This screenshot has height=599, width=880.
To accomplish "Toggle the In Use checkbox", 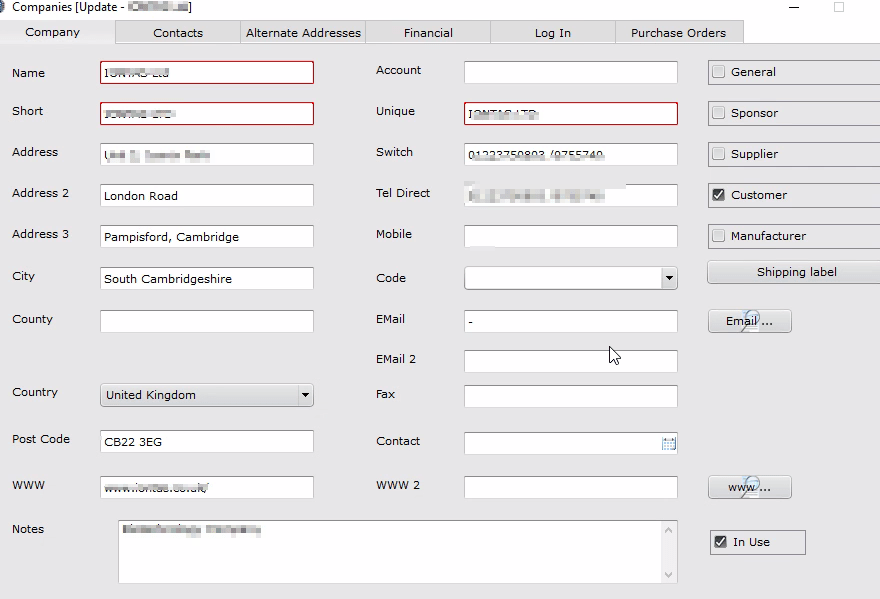I will 720,542.
